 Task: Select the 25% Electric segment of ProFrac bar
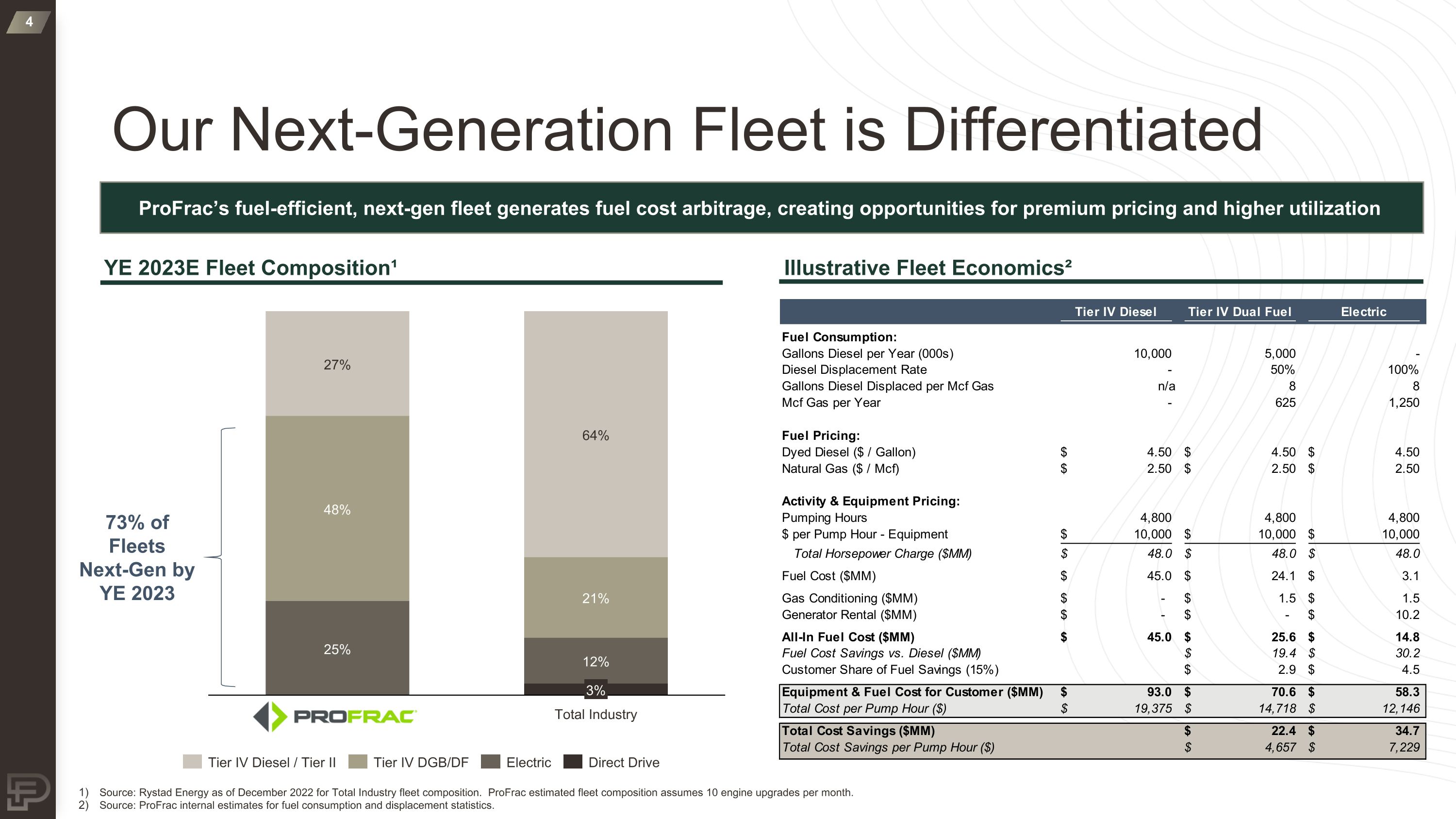coord(337,648)
